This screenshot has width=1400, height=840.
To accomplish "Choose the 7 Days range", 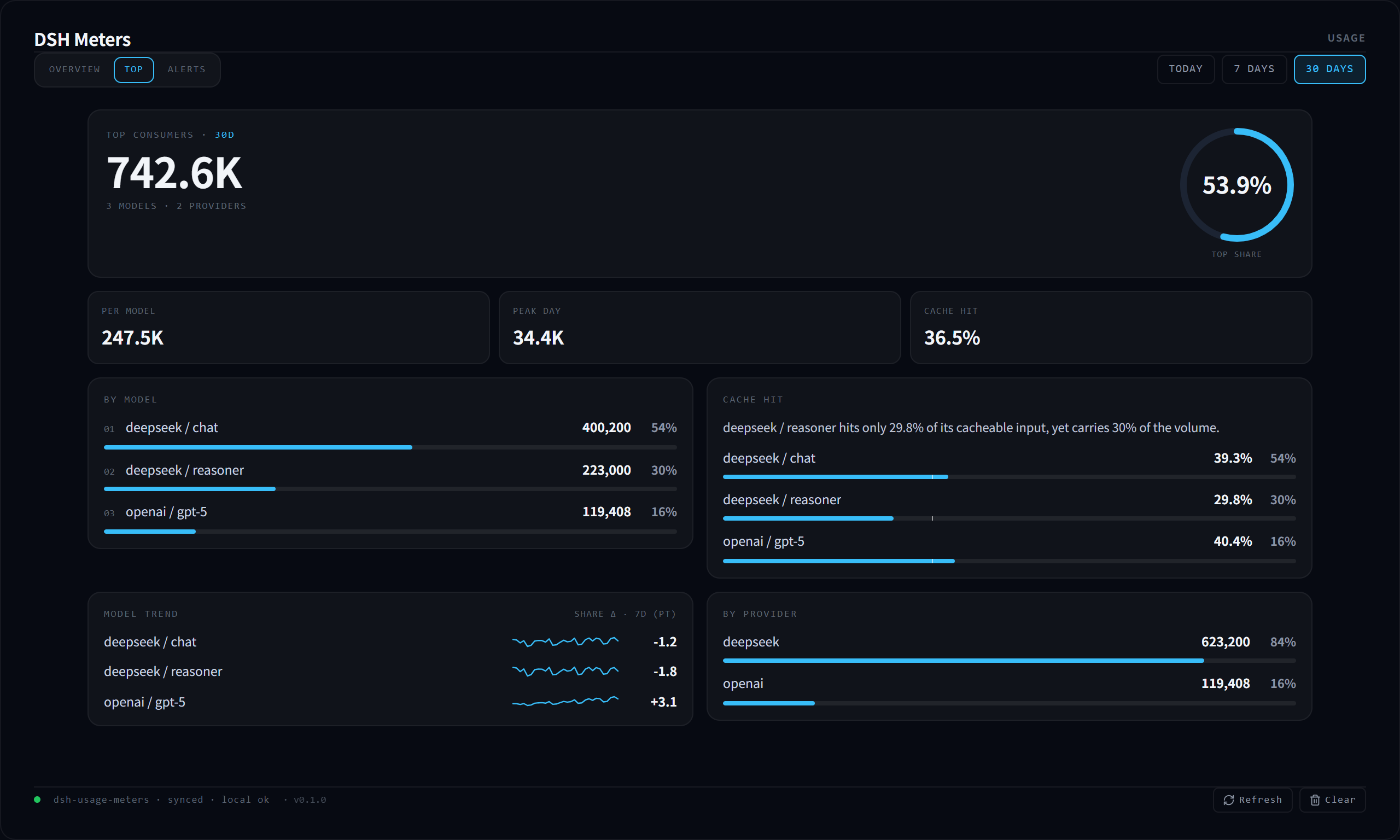I will (x=1255, y=69).
